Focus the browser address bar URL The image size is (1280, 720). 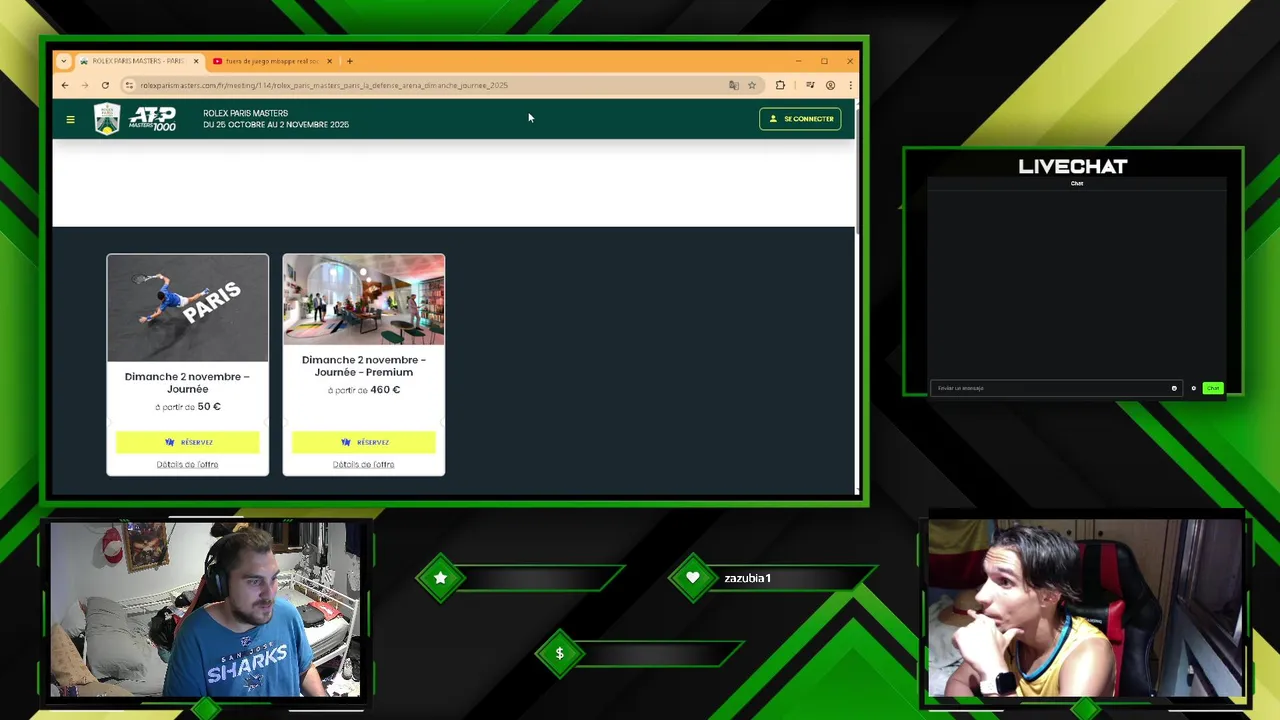(430, 85)
